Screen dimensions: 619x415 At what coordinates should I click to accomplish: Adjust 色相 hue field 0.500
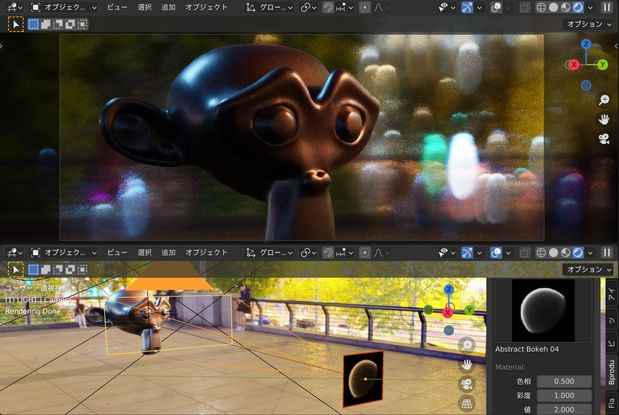[x=564, y=381]
